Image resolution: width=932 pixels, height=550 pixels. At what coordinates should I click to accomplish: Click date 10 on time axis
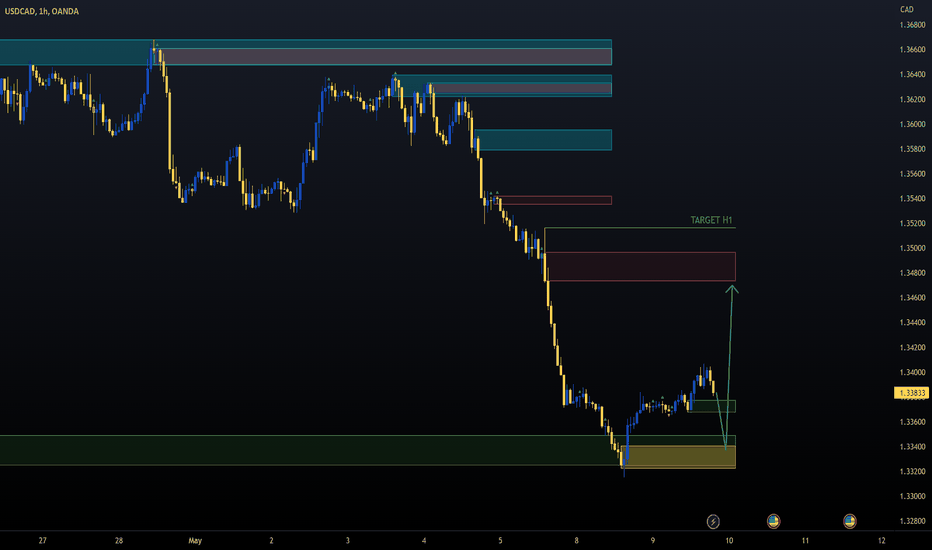pyautogui.click(x=729, y=540)
